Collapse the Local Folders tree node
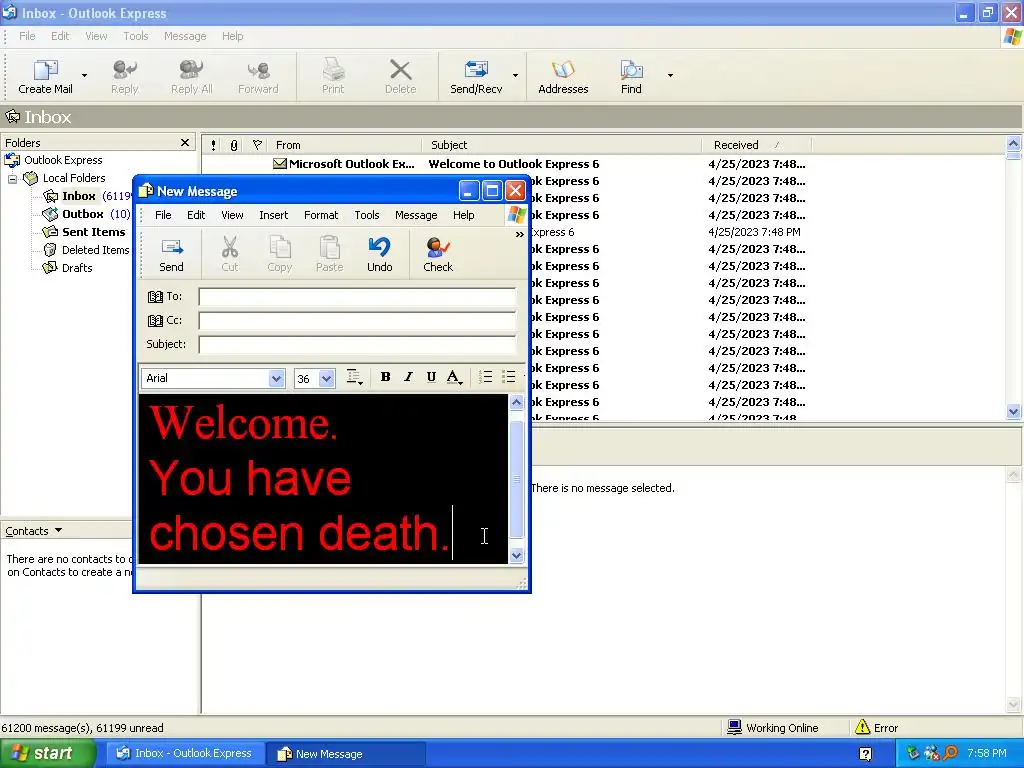Screen dimensions: 1024x768 point(12,178)
